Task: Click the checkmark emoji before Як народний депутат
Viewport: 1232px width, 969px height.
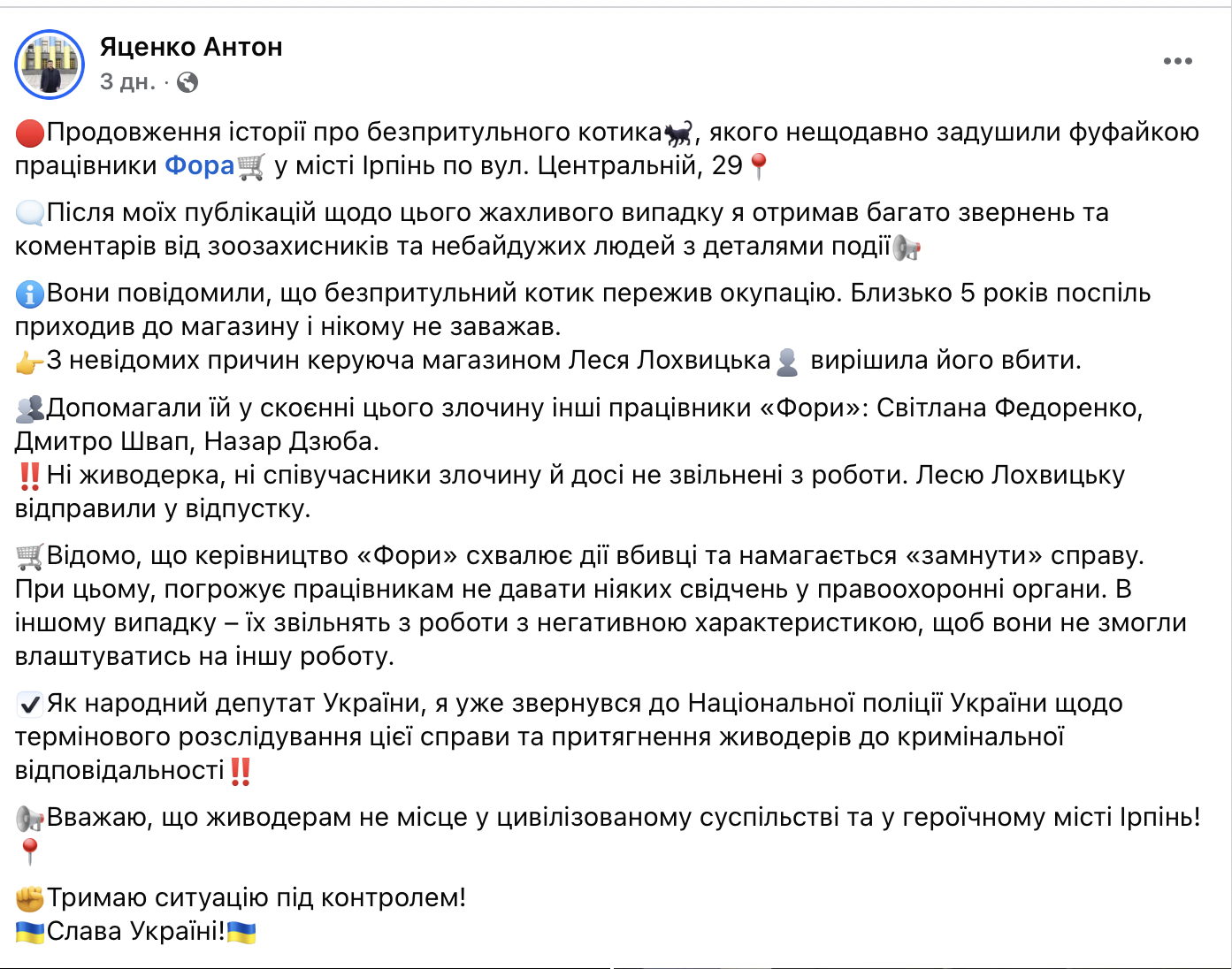Action: tap(28, 705)
